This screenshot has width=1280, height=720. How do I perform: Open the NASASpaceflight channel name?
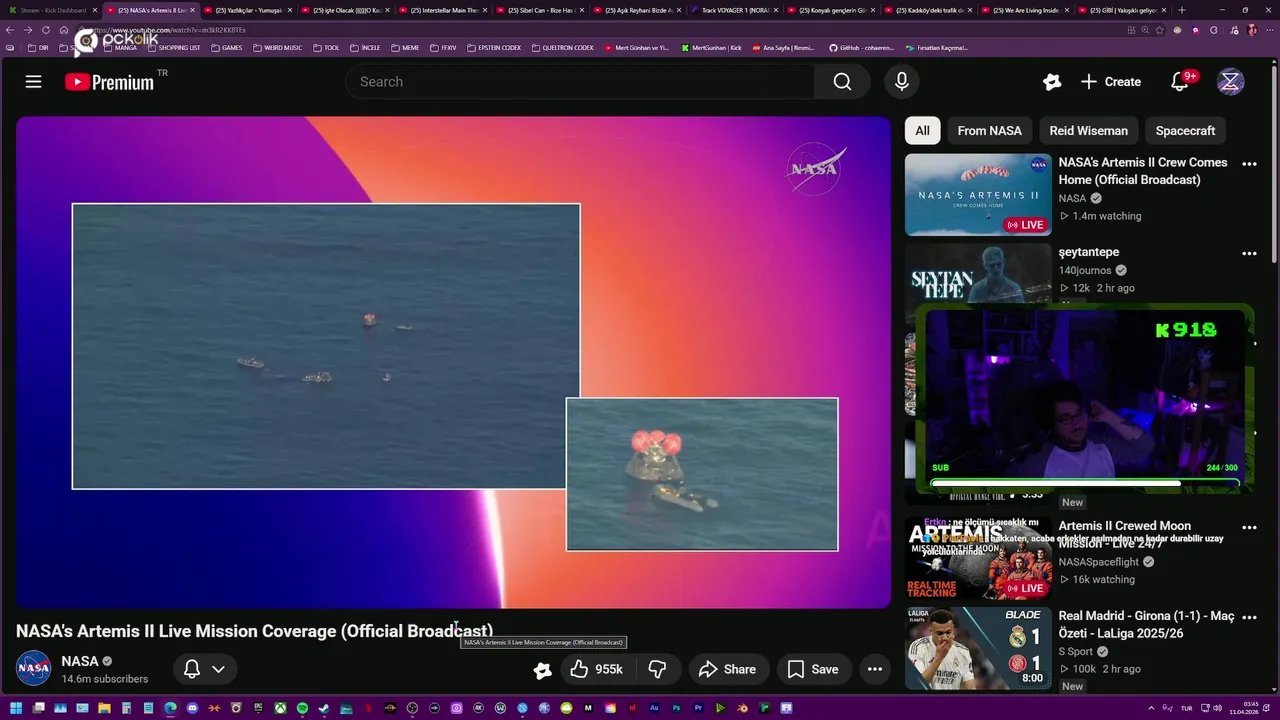click(1100, 562)
